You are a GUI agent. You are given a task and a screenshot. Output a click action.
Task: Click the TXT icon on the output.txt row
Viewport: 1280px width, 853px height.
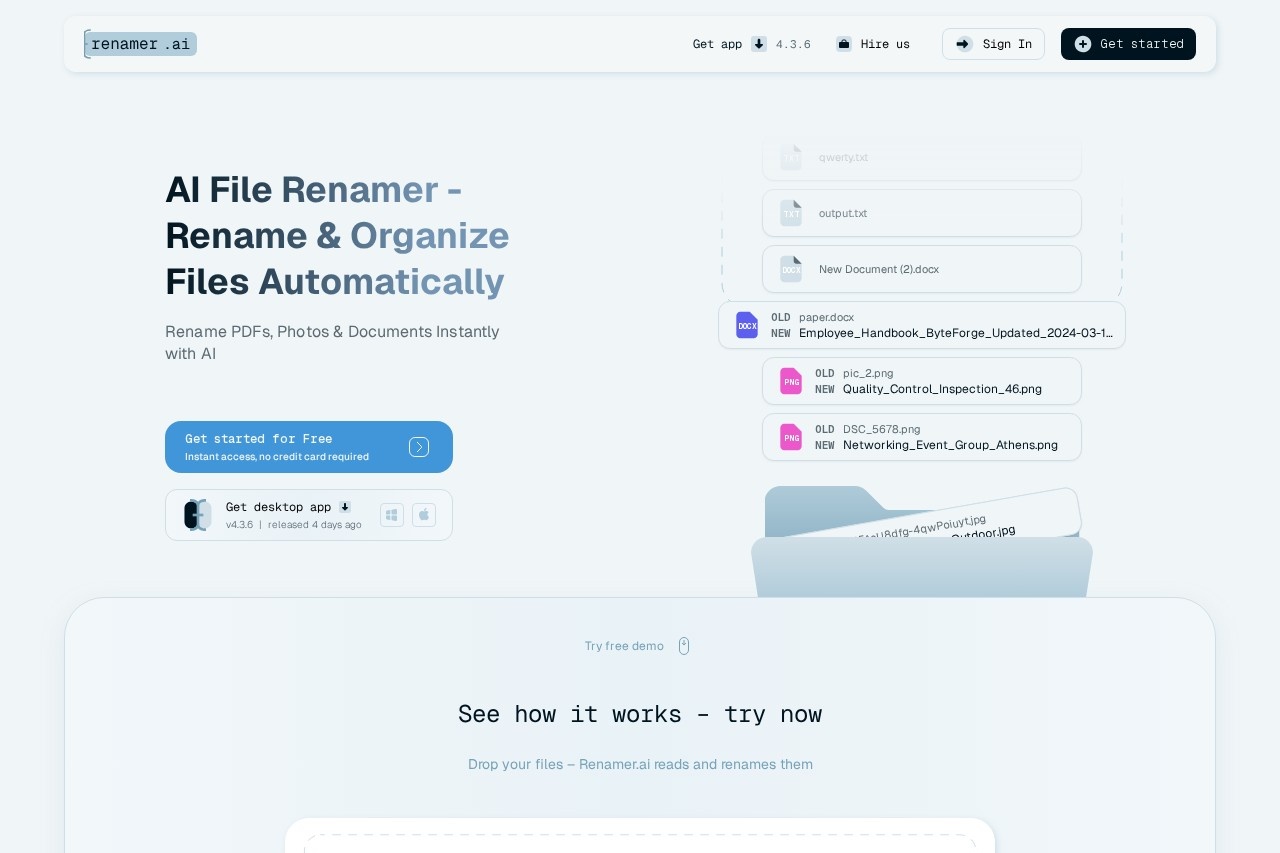point(791,213)
